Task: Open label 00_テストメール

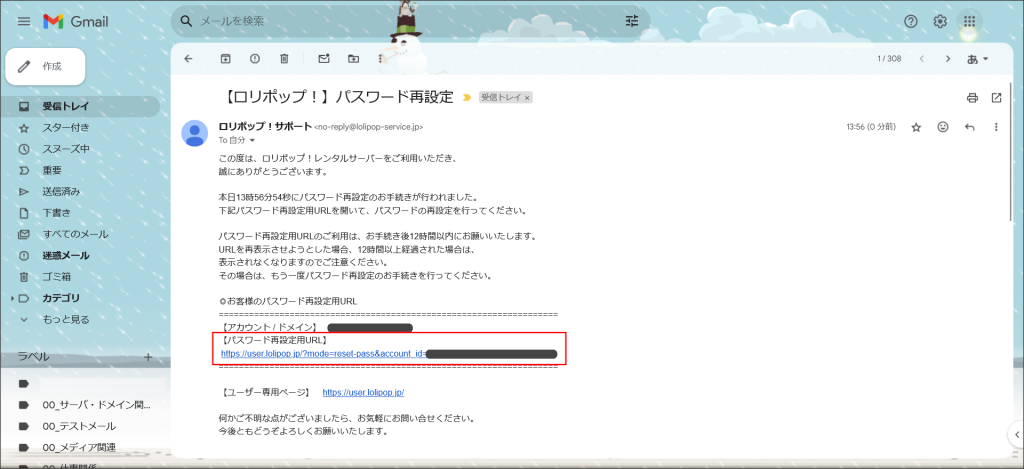Action: (80, 427)
